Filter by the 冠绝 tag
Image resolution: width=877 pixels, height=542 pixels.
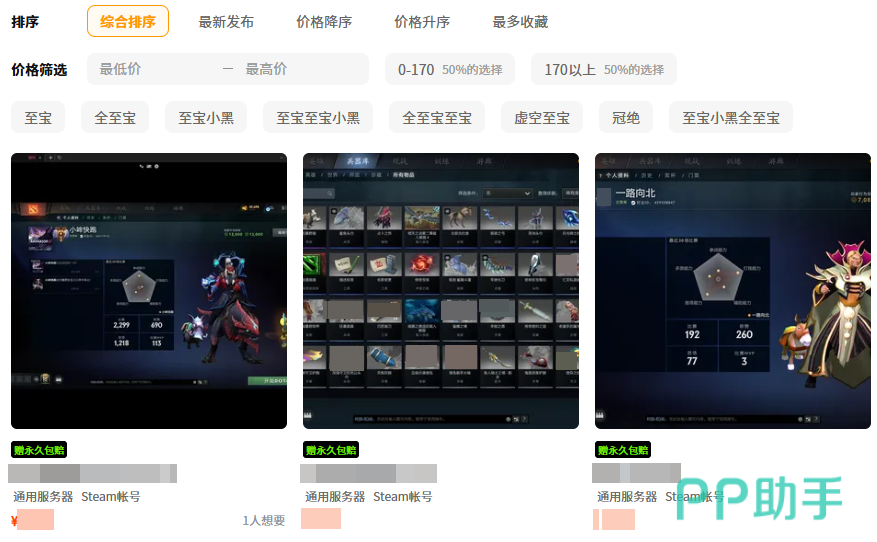(x=625, y=117)
